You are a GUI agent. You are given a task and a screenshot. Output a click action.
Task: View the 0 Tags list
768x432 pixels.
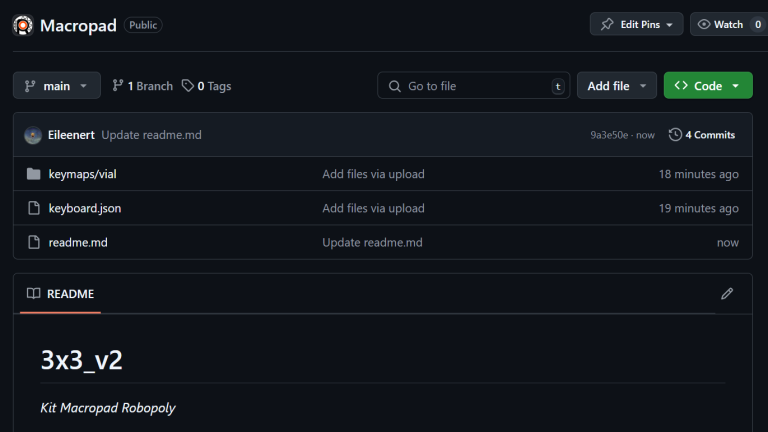(206, 86)
